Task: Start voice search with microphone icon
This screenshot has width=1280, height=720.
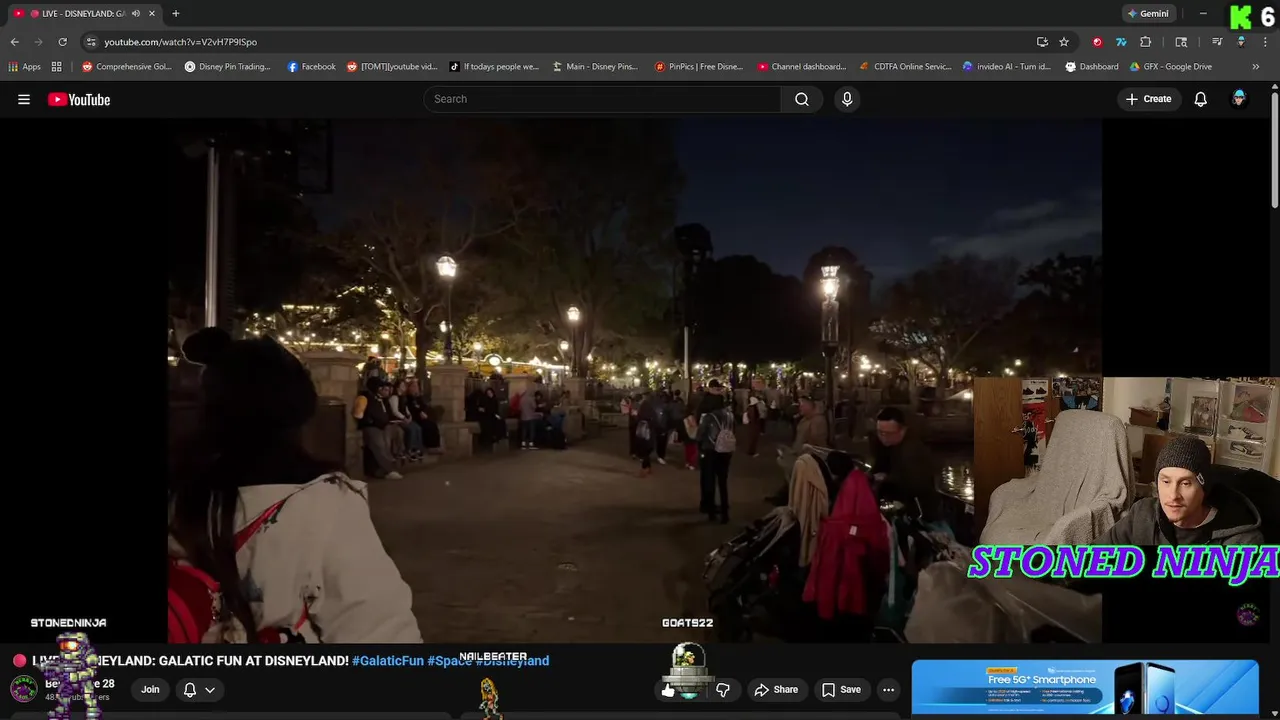Action: pyautogui.click(x=847, y=99)
